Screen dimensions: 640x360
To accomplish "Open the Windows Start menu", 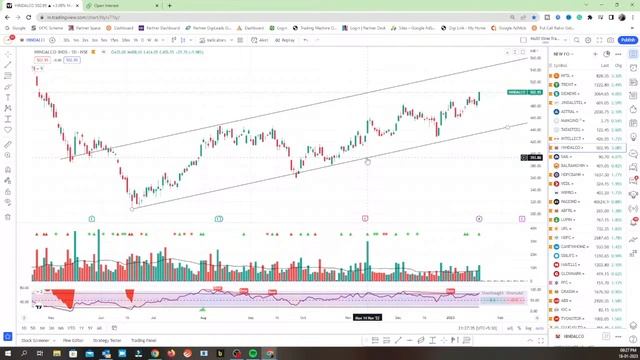I will coord(8,353).
